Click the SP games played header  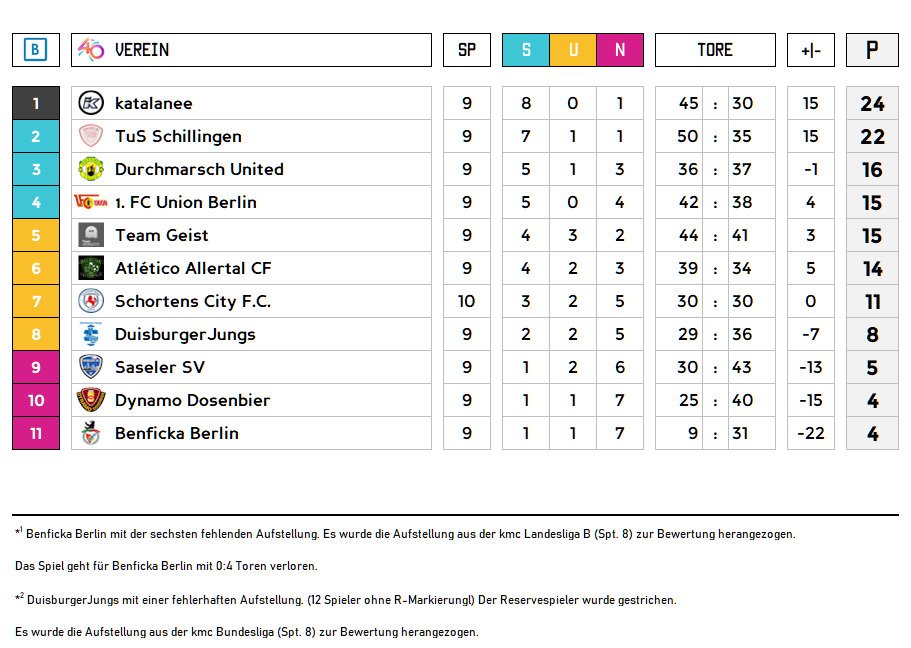[467, 50]
